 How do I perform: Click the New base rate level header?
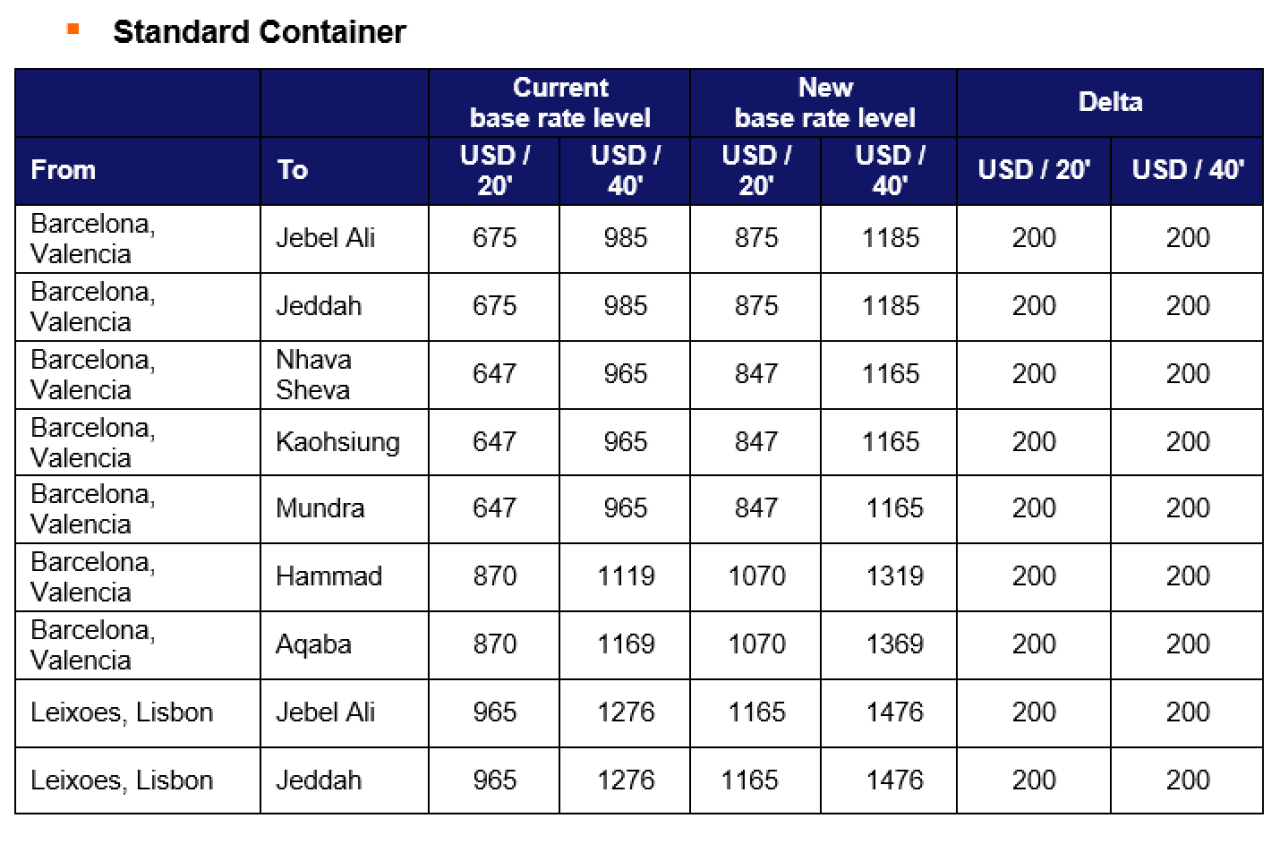(x=824, y=102)
